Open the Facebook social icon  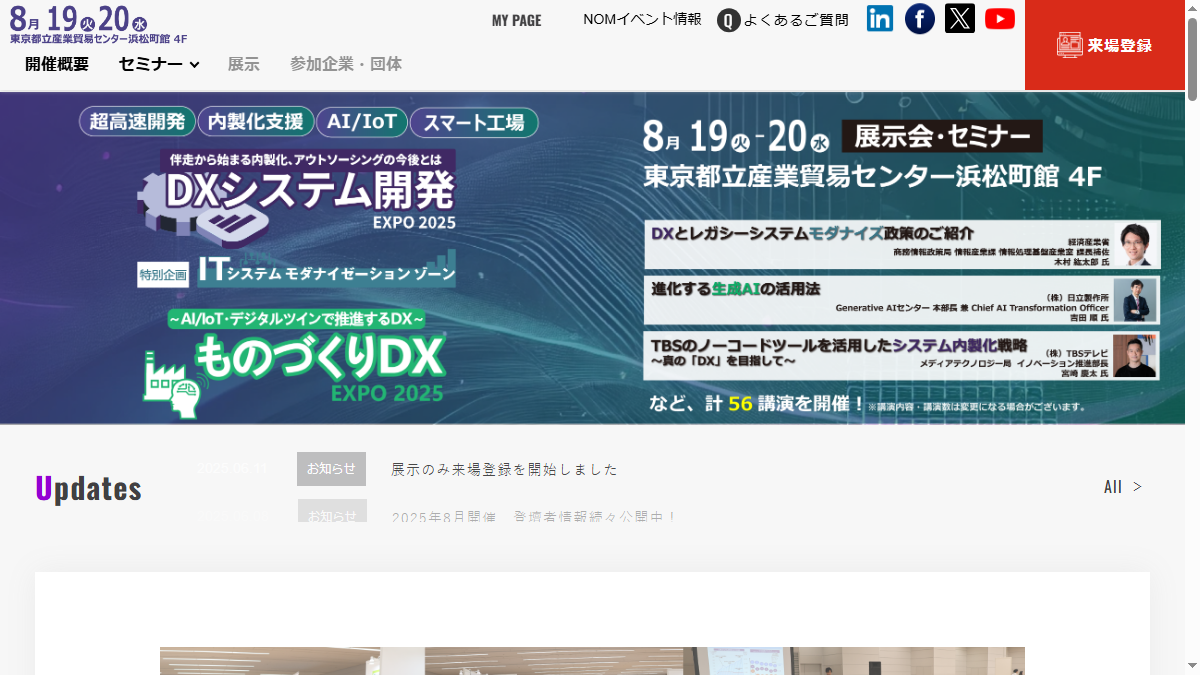(920, 18)
